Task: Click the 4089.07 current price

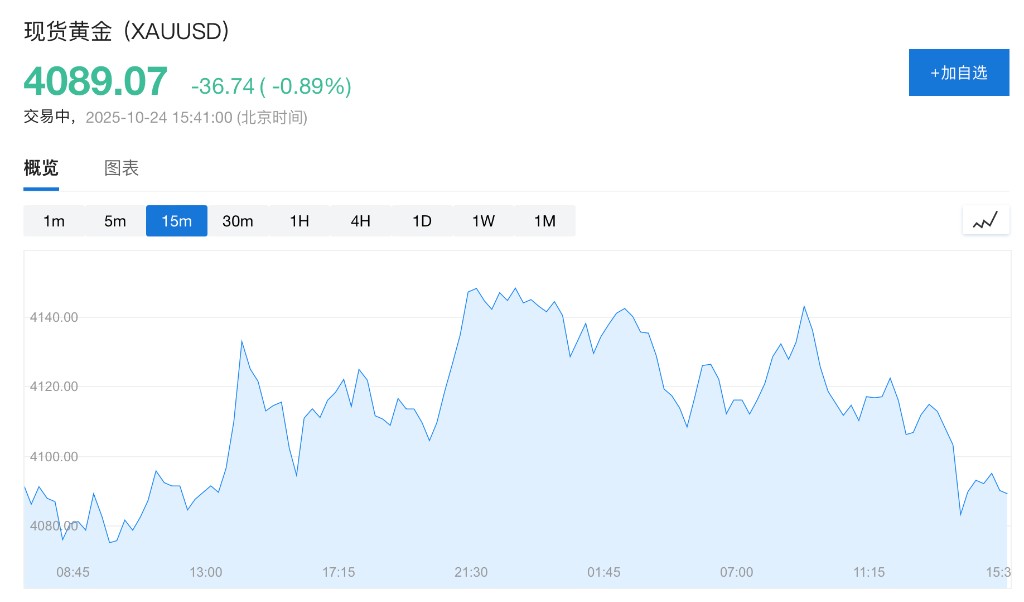Action: (x=96, y=82)
